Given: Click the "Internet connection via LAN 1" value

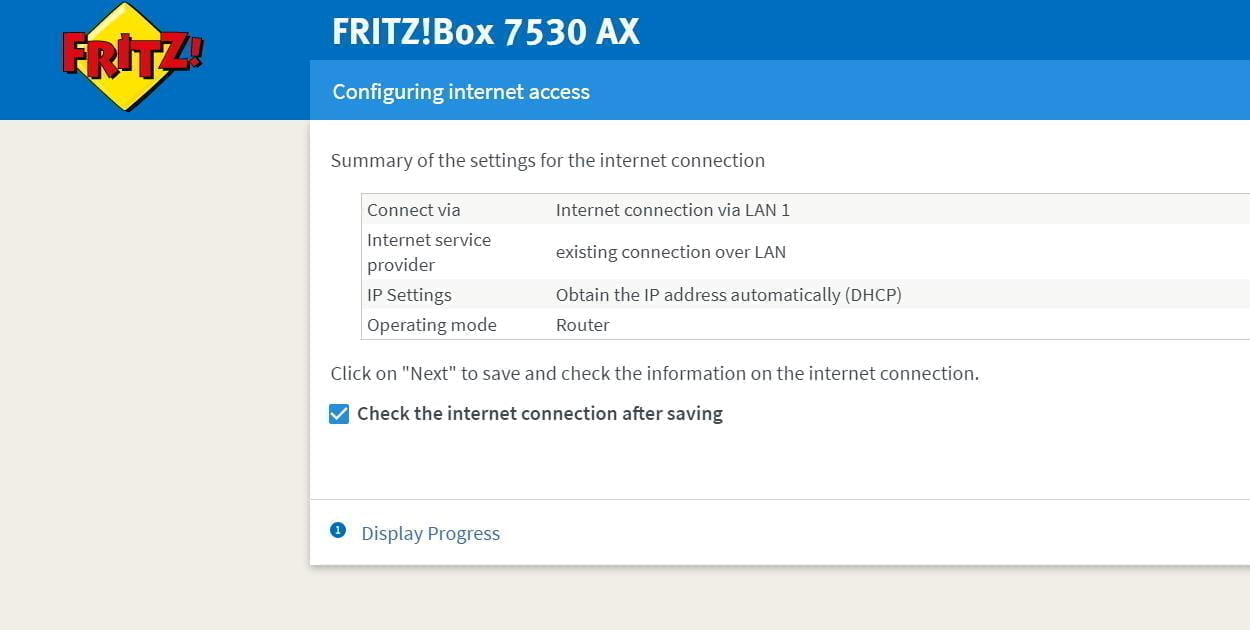Looking at the screenshot, I should (x=672, y=210).
